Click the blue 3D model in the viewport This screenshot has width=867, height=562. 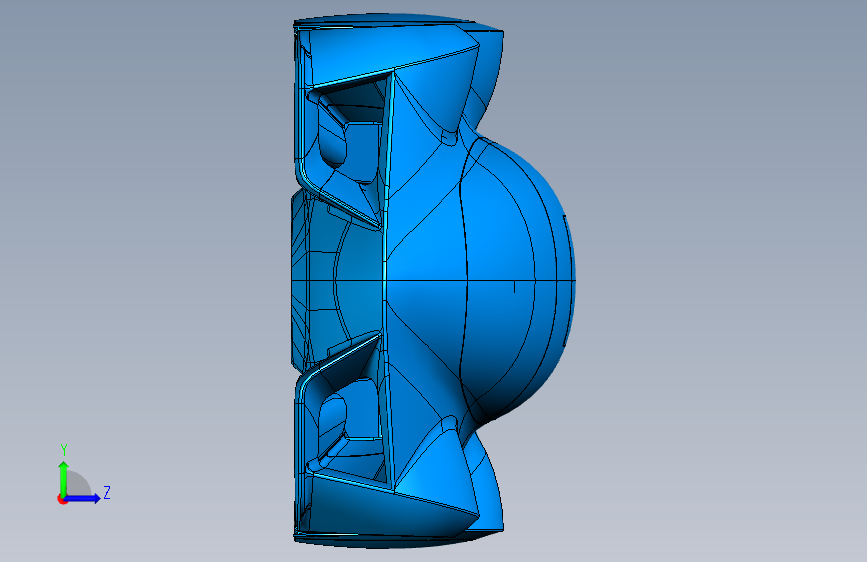[434, 281]
